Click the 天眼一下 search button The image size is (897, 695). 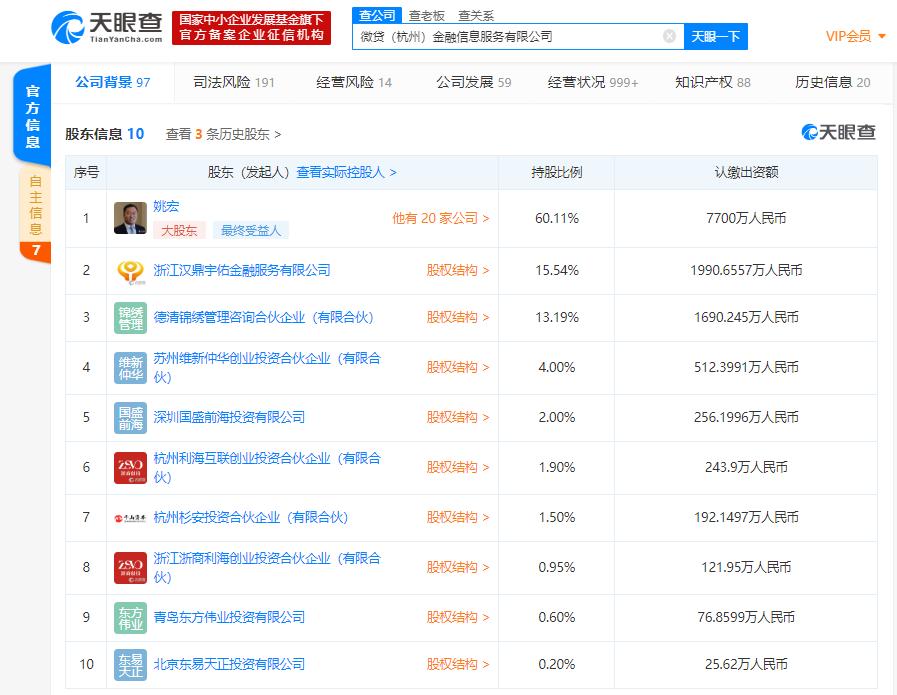click(716, 37)
